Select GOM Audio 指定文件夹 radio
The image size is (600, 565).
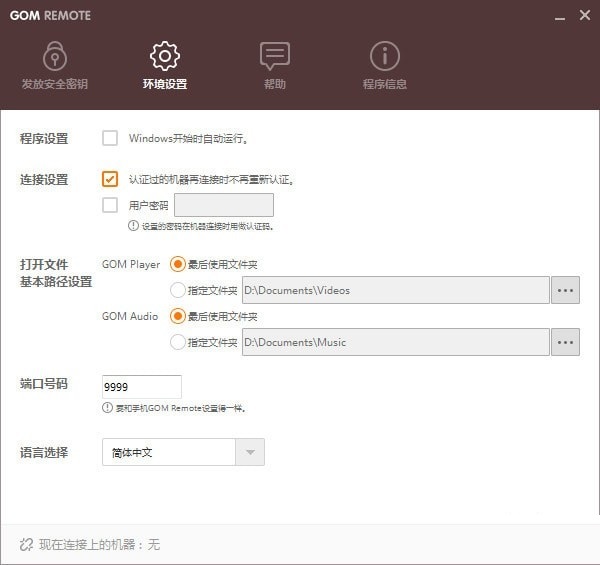click(x=178, y=342)
